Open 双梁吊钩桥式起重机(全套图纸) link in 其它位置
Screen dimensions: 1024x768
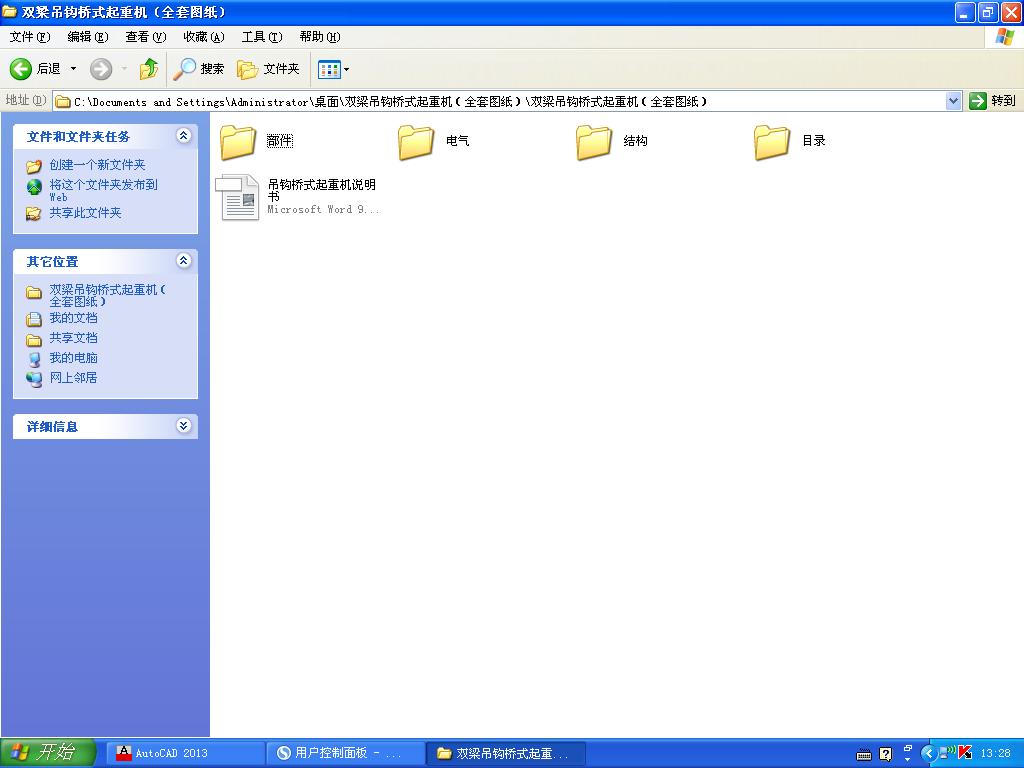click(x=108, y=295)
